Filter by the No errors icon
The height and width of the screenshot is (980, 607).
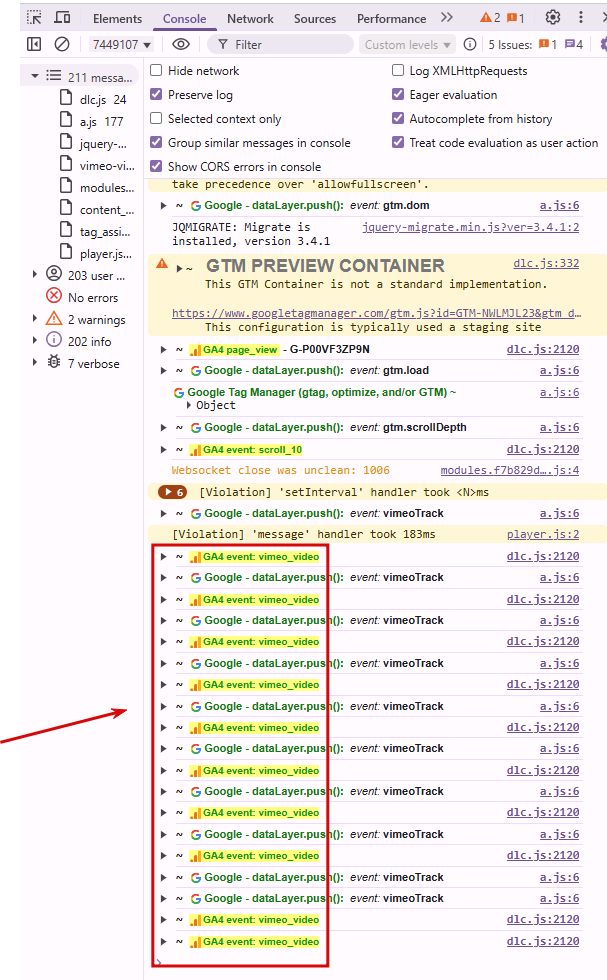click(54, 296)
